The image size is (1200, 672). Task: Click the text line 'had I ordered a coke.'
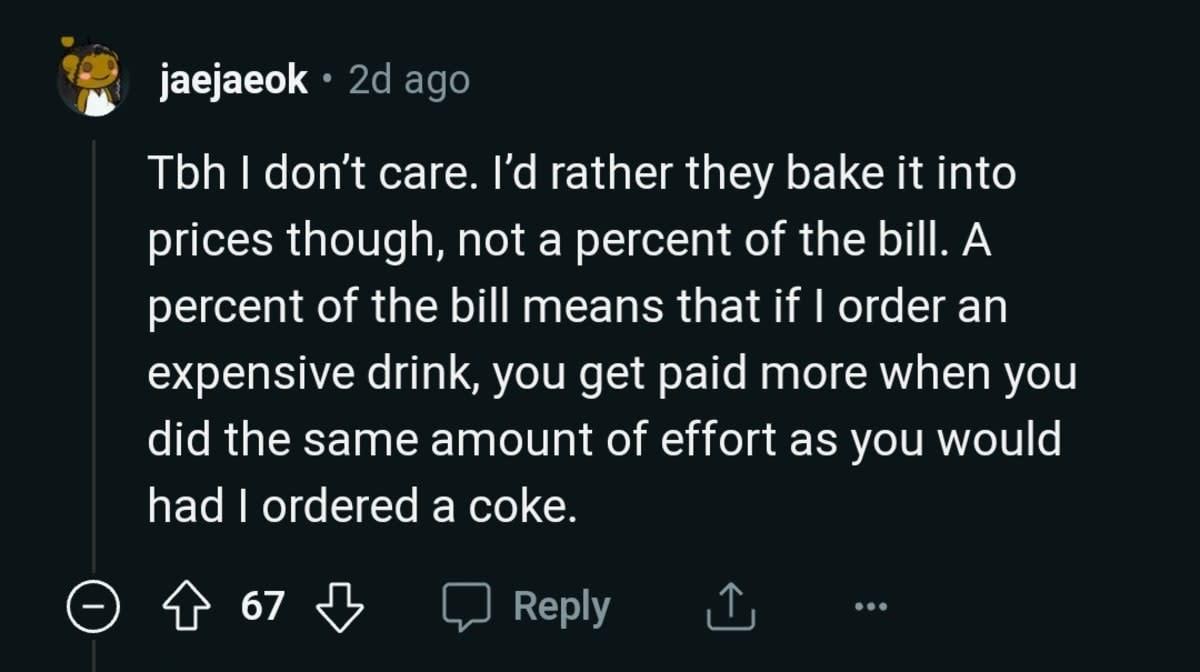(362, 507)
